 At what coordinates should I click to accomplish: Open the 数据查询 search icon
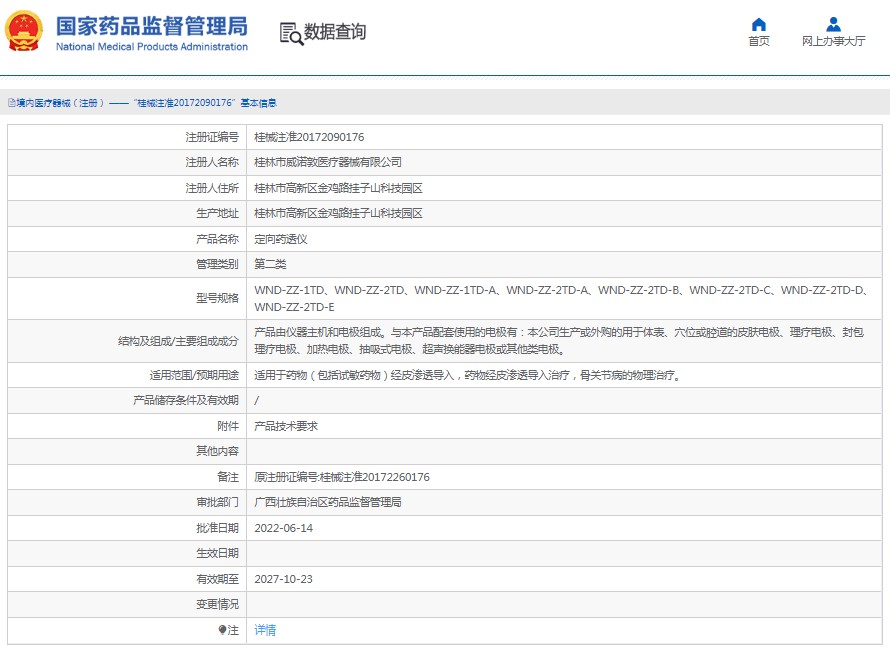click(291, 33)
